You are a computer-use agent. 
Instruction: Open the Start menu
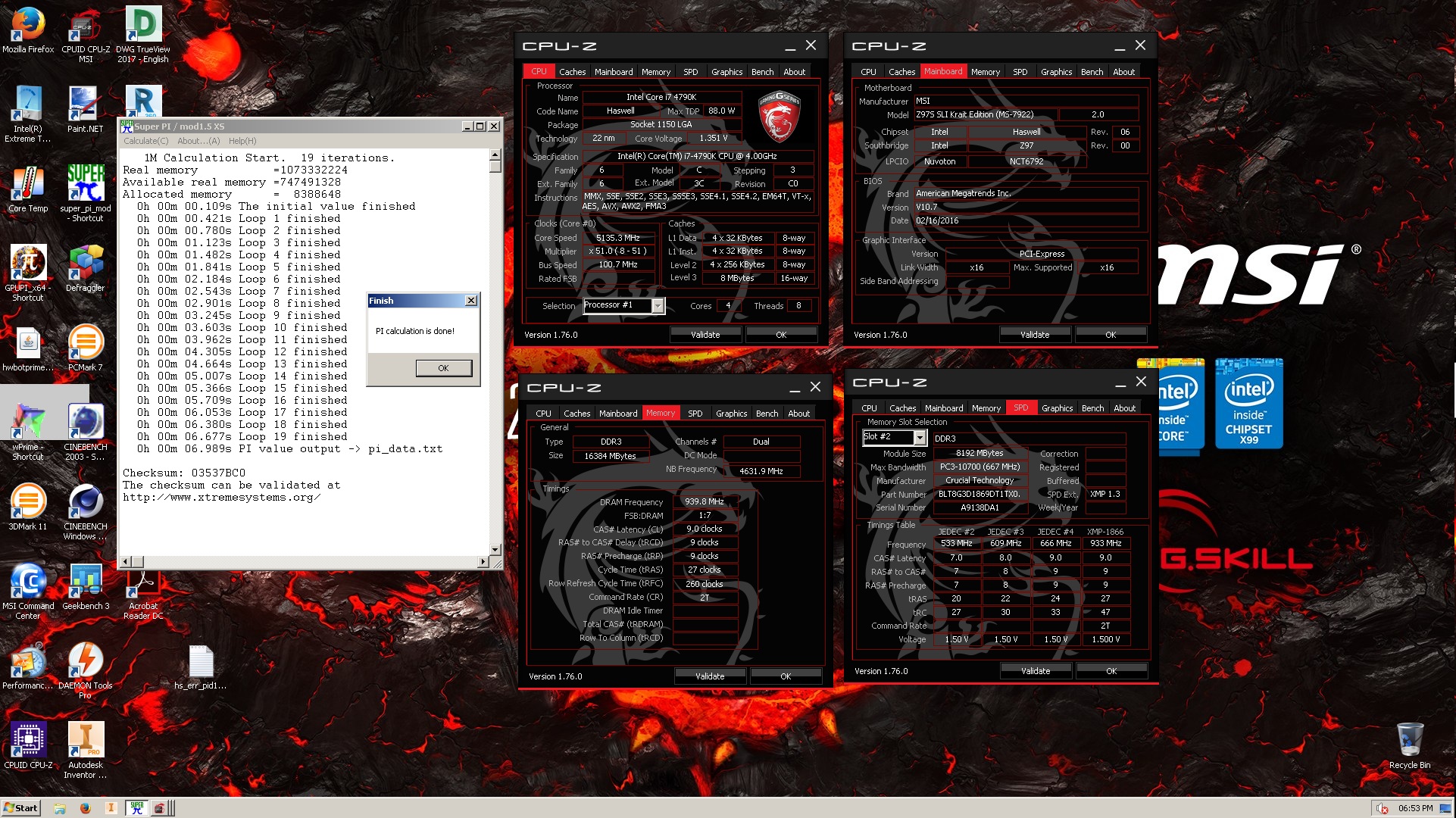[20, 808]
